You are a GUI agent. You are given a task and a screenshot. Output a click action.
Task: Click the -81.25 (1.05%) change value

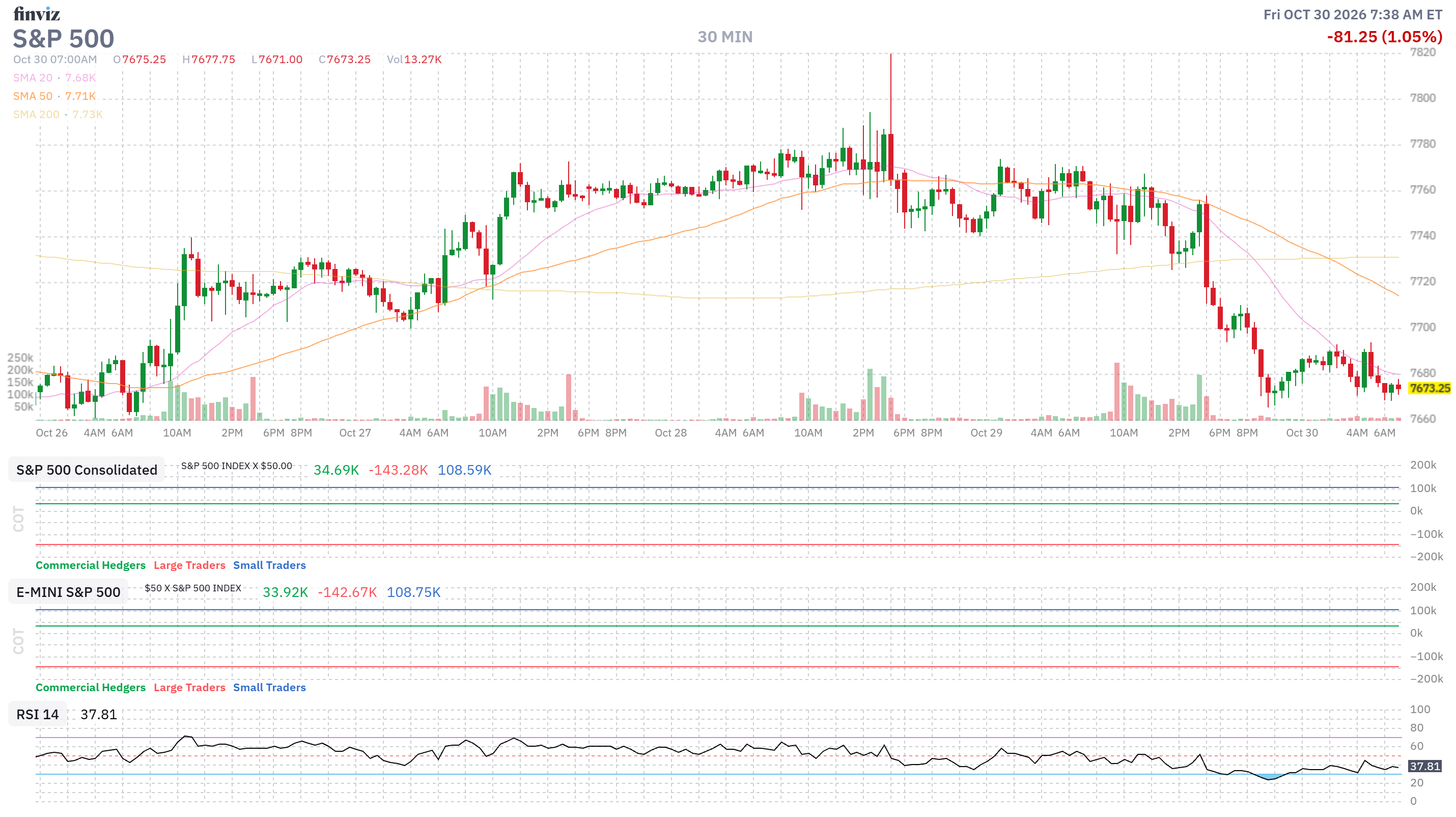[x=1384, y=37]
